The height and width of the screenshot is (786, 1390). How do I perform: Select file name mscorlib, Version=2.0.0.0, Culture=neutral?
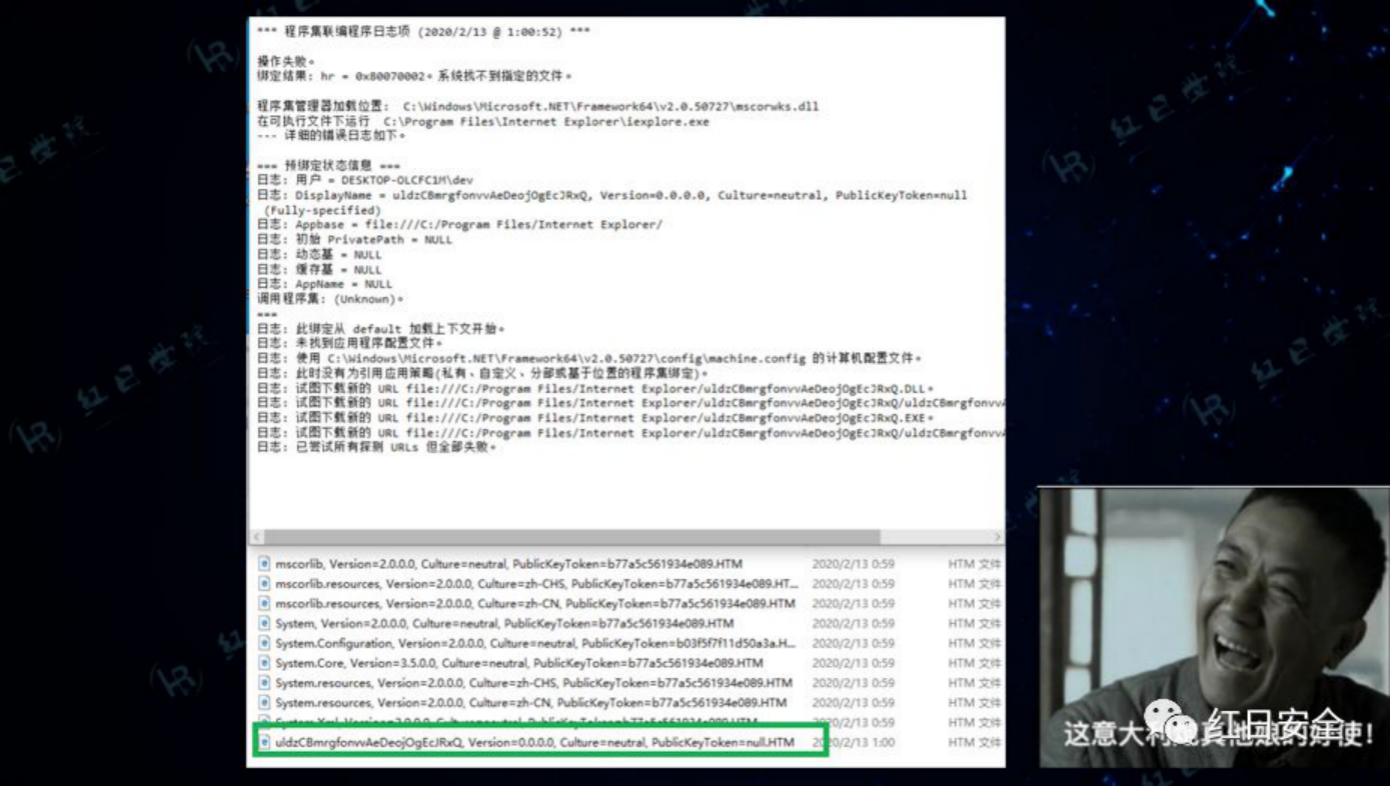coord(509,564)
